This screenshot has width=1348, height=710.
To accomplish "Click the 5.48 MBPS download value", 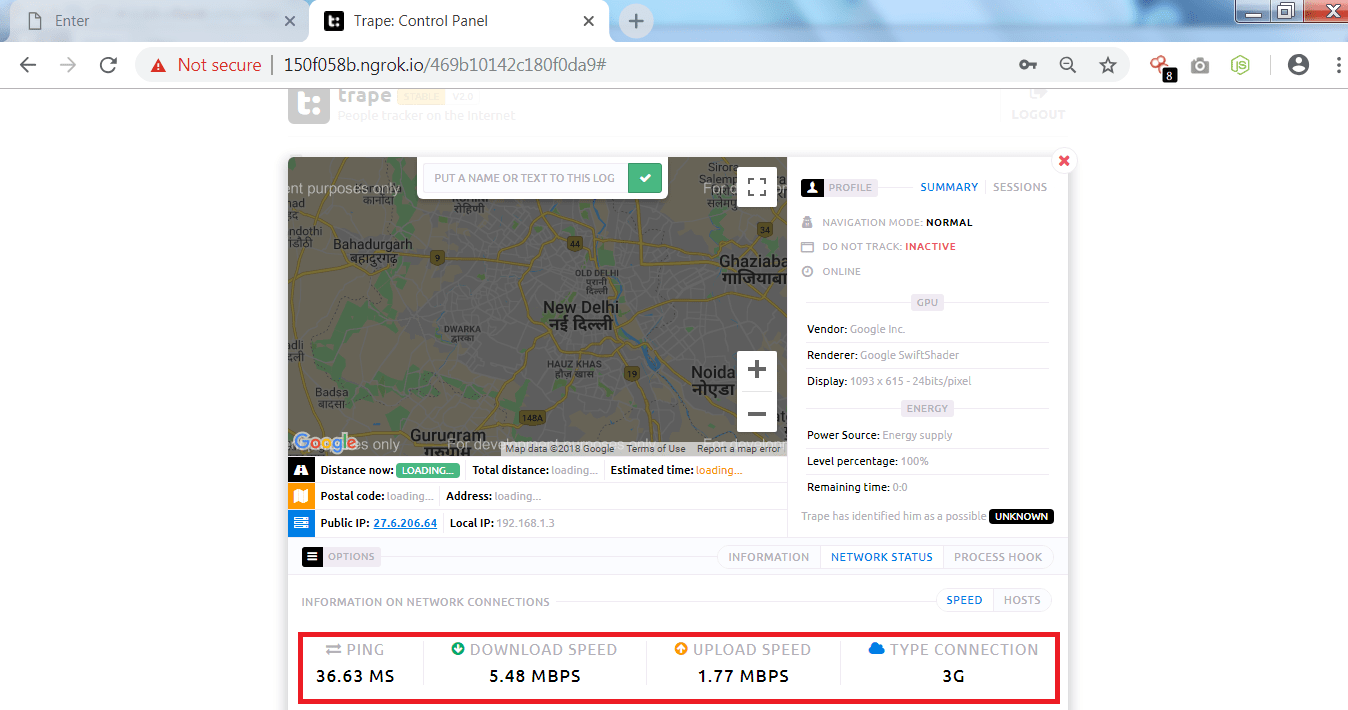I will click(535, 676).
